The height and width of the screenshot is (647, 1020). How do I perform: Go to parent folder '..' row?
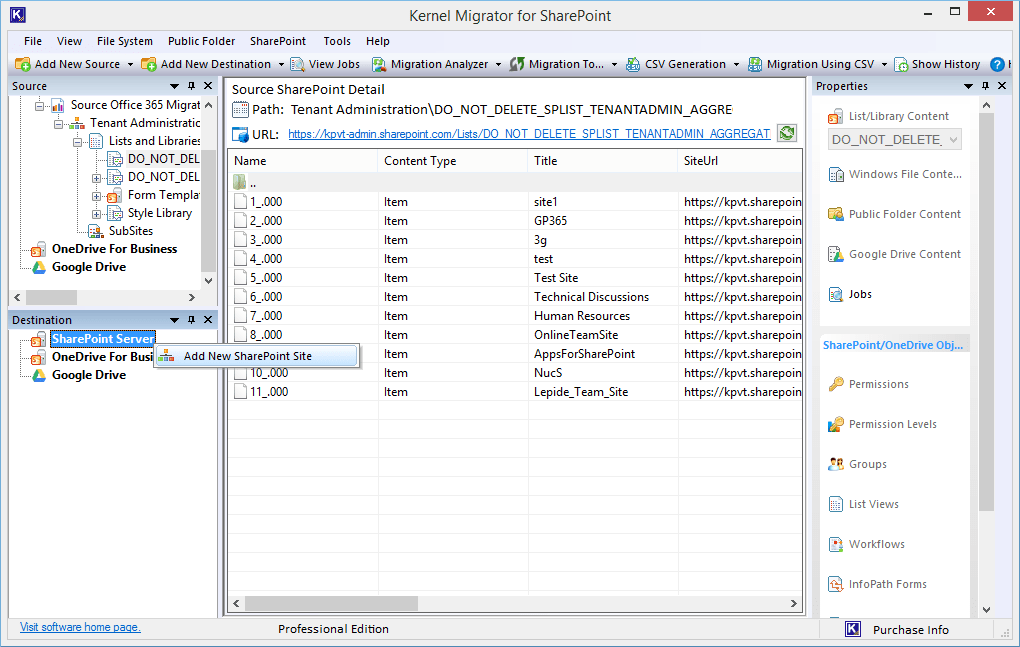(515, 183)
